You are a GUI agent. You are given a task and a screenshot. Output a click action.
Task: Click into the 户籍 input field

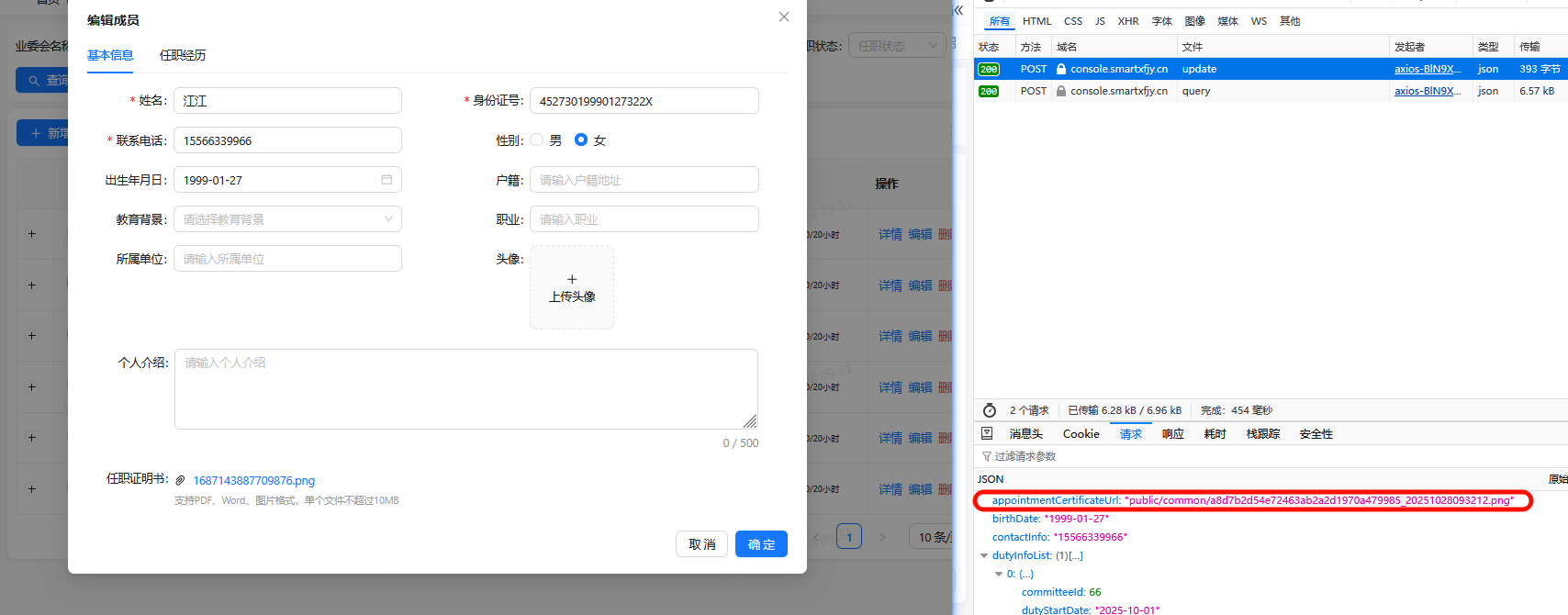click(644, 180)
